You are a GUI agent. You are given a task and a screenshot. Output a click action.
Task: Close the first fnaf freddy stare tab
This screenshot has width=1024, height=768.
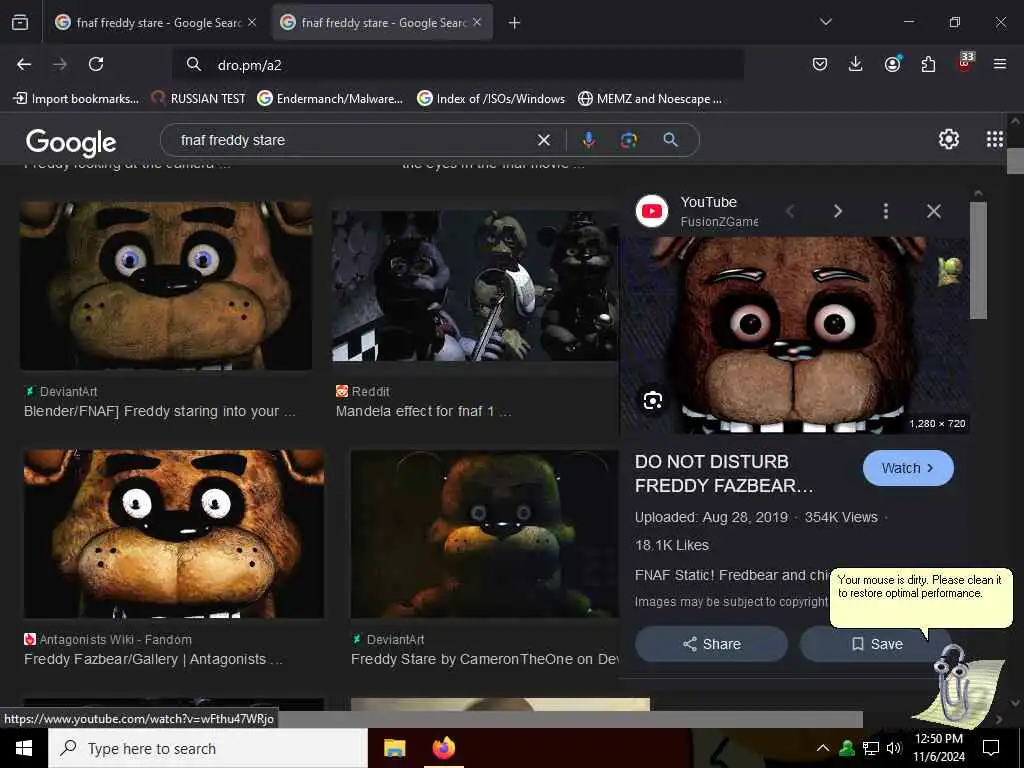pos(252,22)
